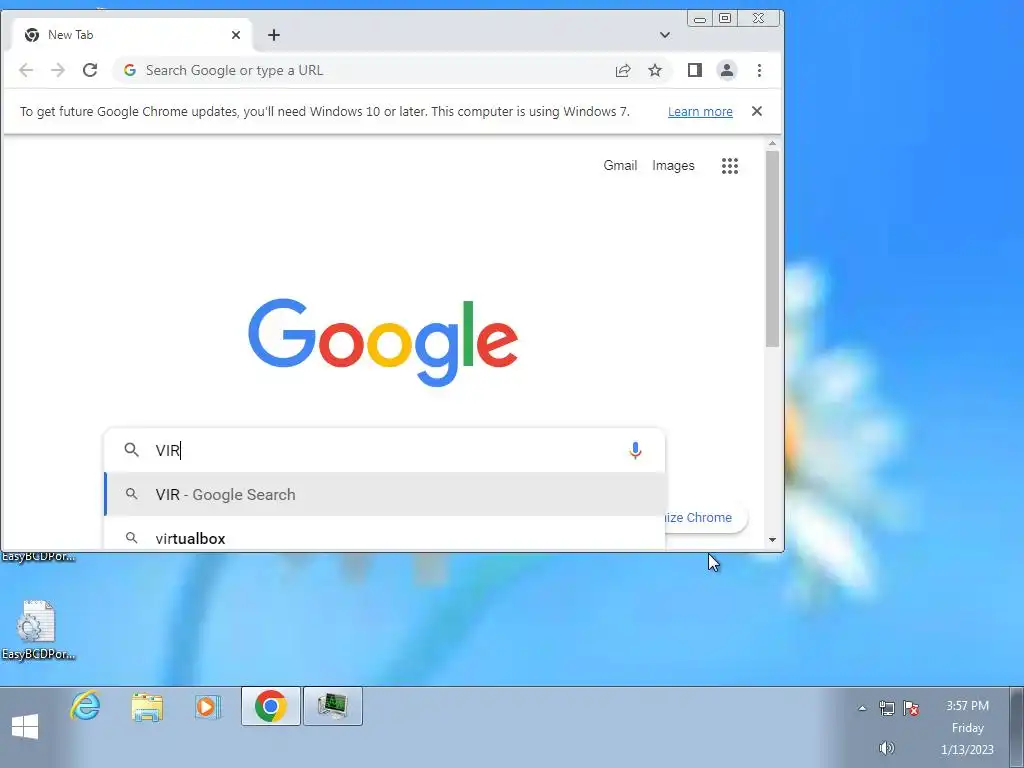Reload the current page

[x=90, y=70]
